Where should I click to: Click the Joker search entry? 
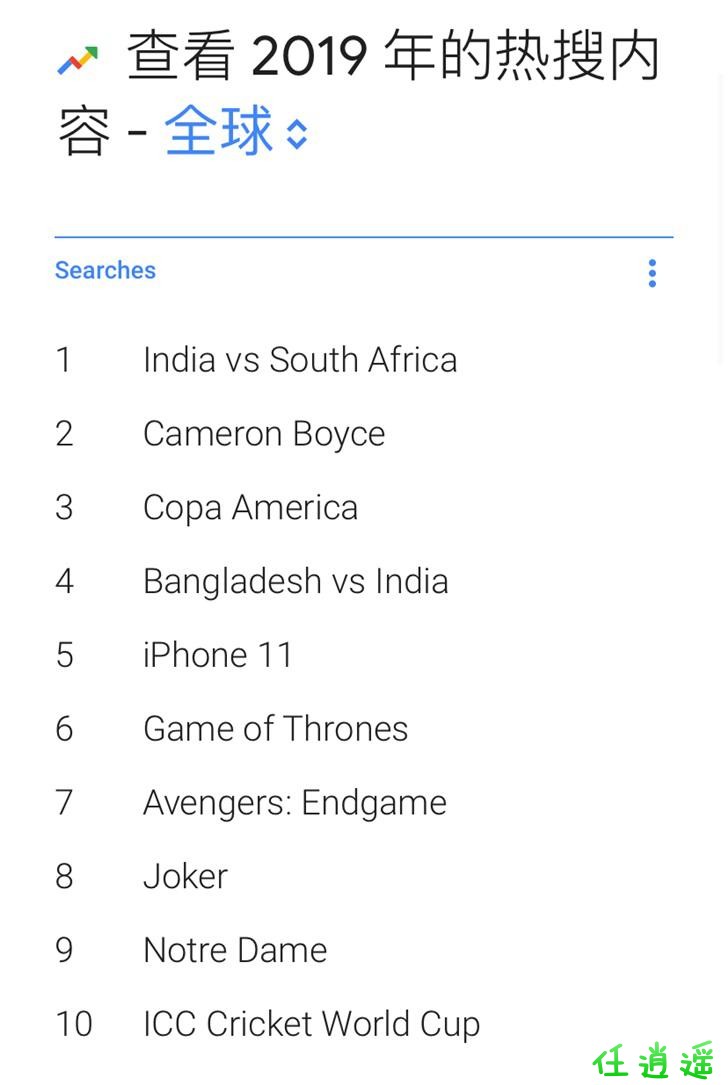[185, 876]
